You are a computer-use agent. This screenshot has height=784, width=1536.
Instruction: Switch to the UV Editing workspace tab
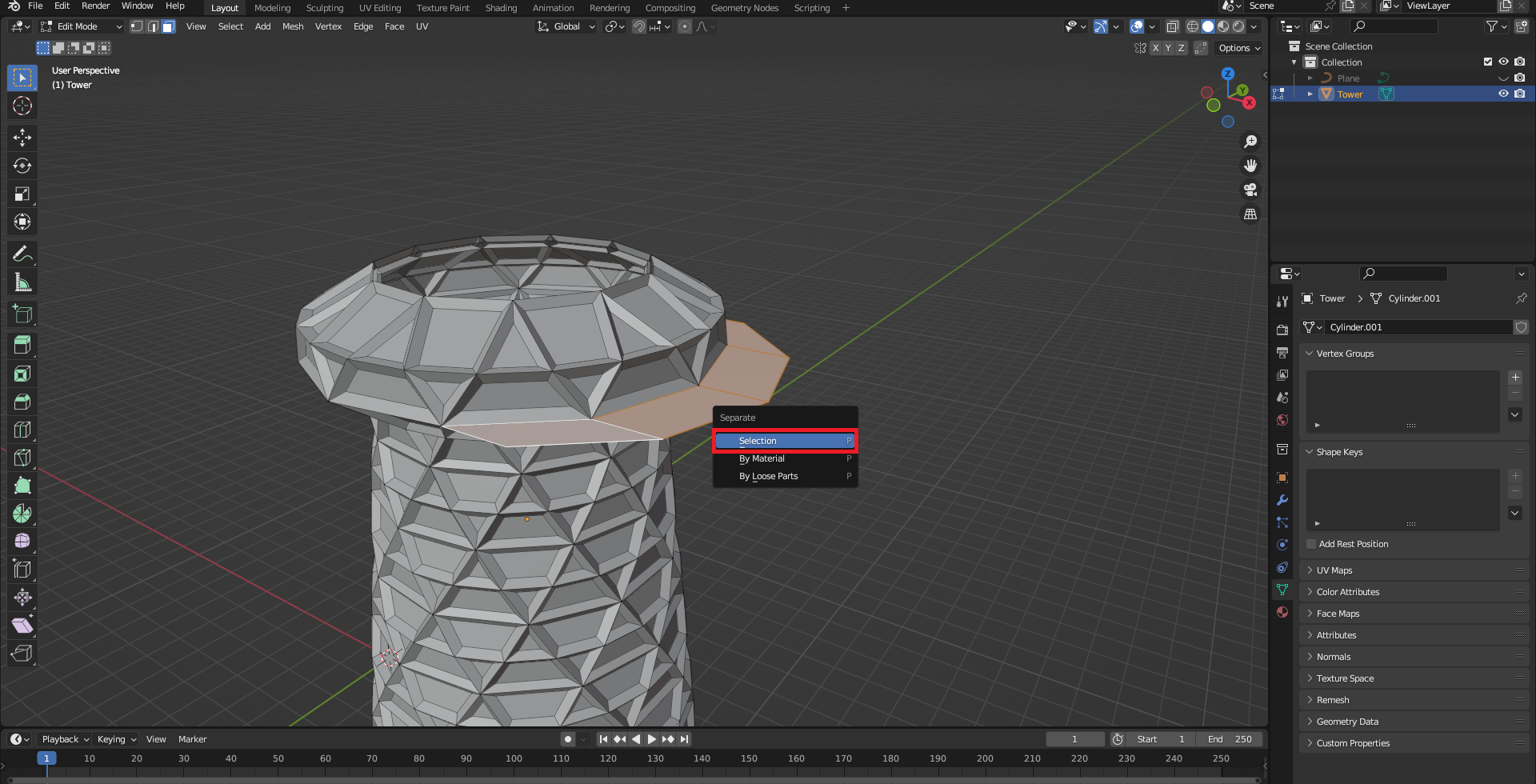point(380,8)
